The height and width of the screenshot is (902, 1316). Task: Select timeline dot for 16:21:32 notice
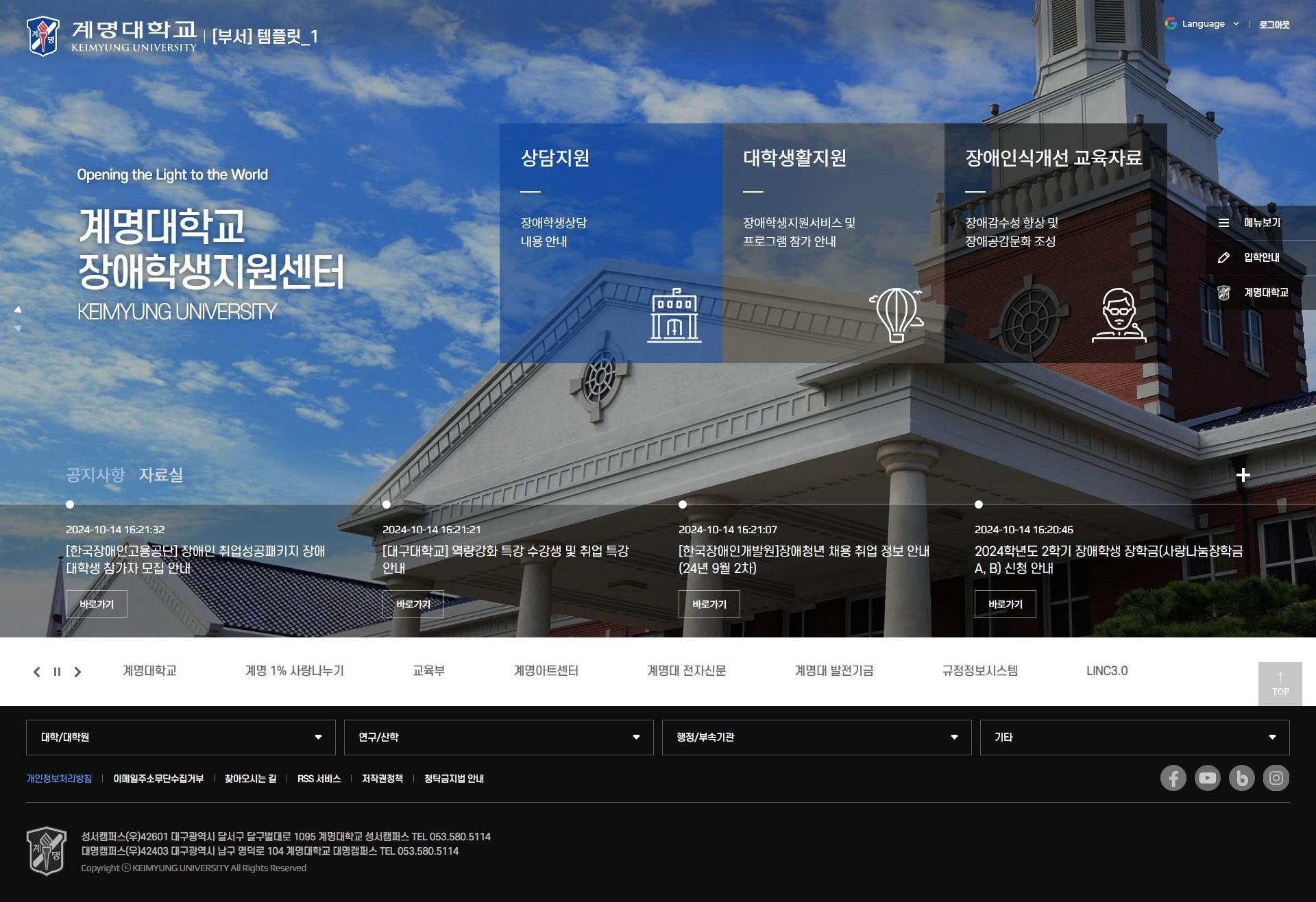(70, 504)
